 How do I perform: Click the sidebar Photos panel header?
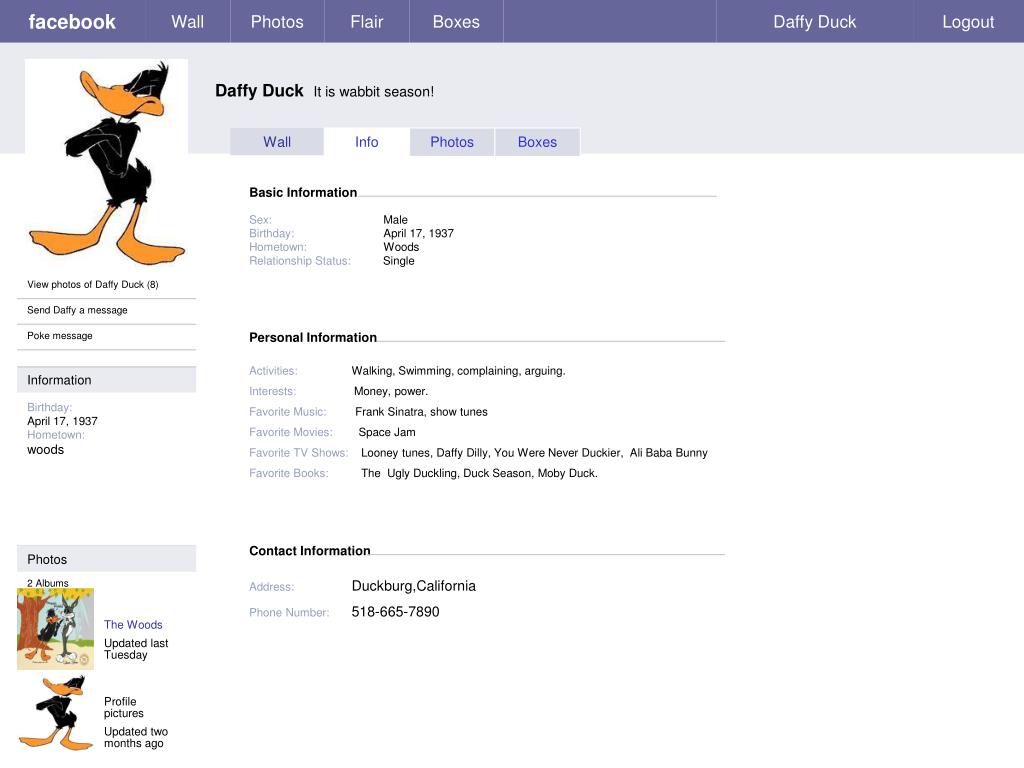click(106, 559)
